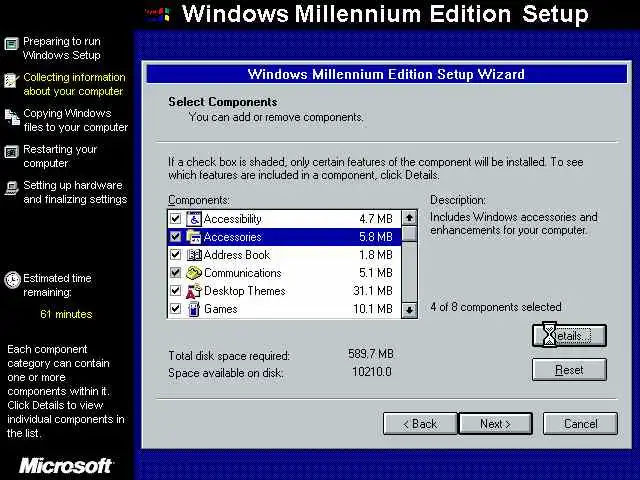This screenshot has height=480, width=640.
Task: Select the Desktop Themes row label
Action: (x=244, y=291)
